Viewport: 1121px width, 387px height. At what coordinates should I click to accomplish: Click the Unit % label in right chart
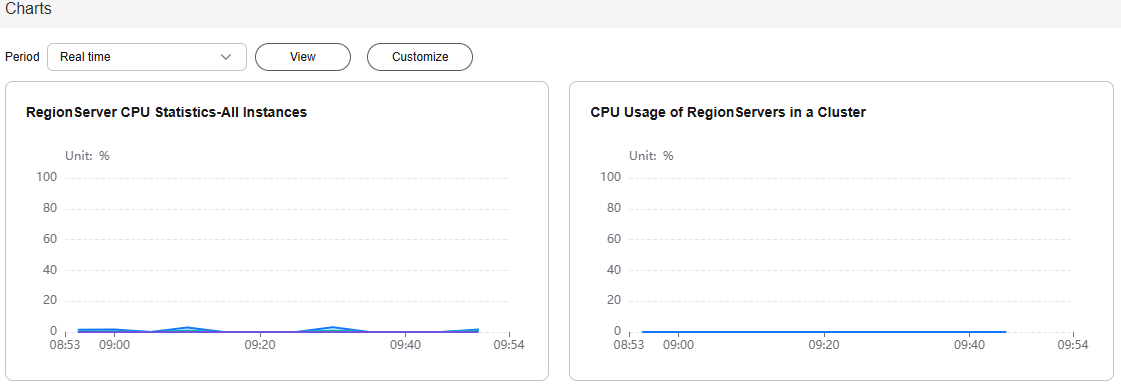tap(651, 156)
